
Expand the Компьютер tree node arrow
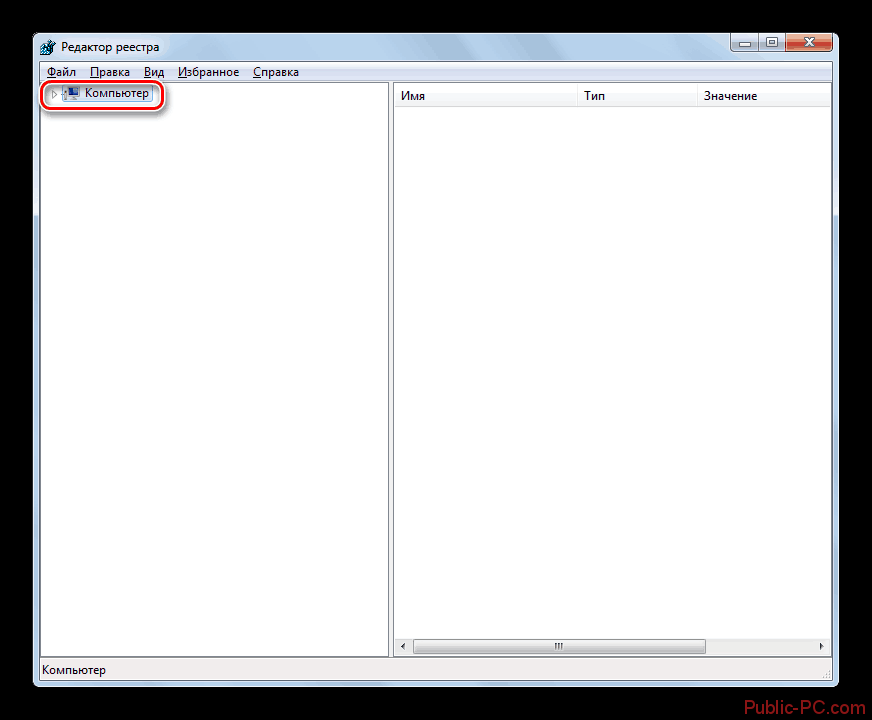[x=54, y=94]
